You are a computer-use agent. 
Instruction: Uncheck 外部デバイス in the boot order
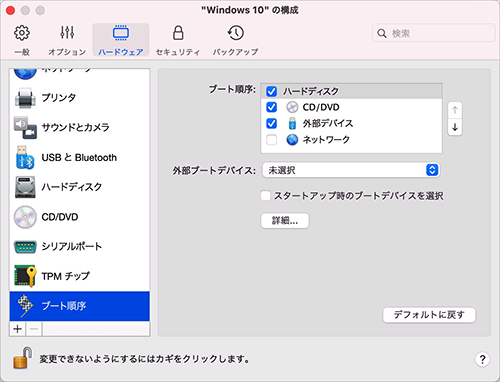271,123
